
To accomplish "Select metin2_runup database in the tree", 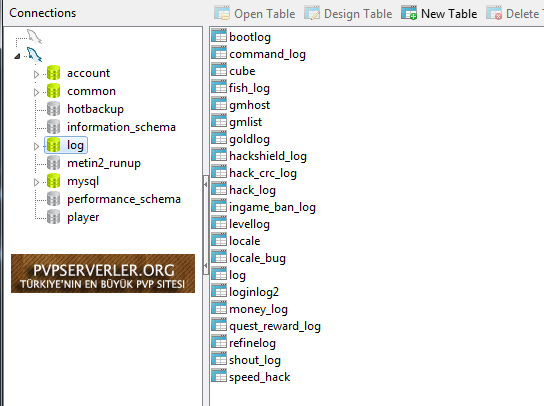I will tap(104, 163).
